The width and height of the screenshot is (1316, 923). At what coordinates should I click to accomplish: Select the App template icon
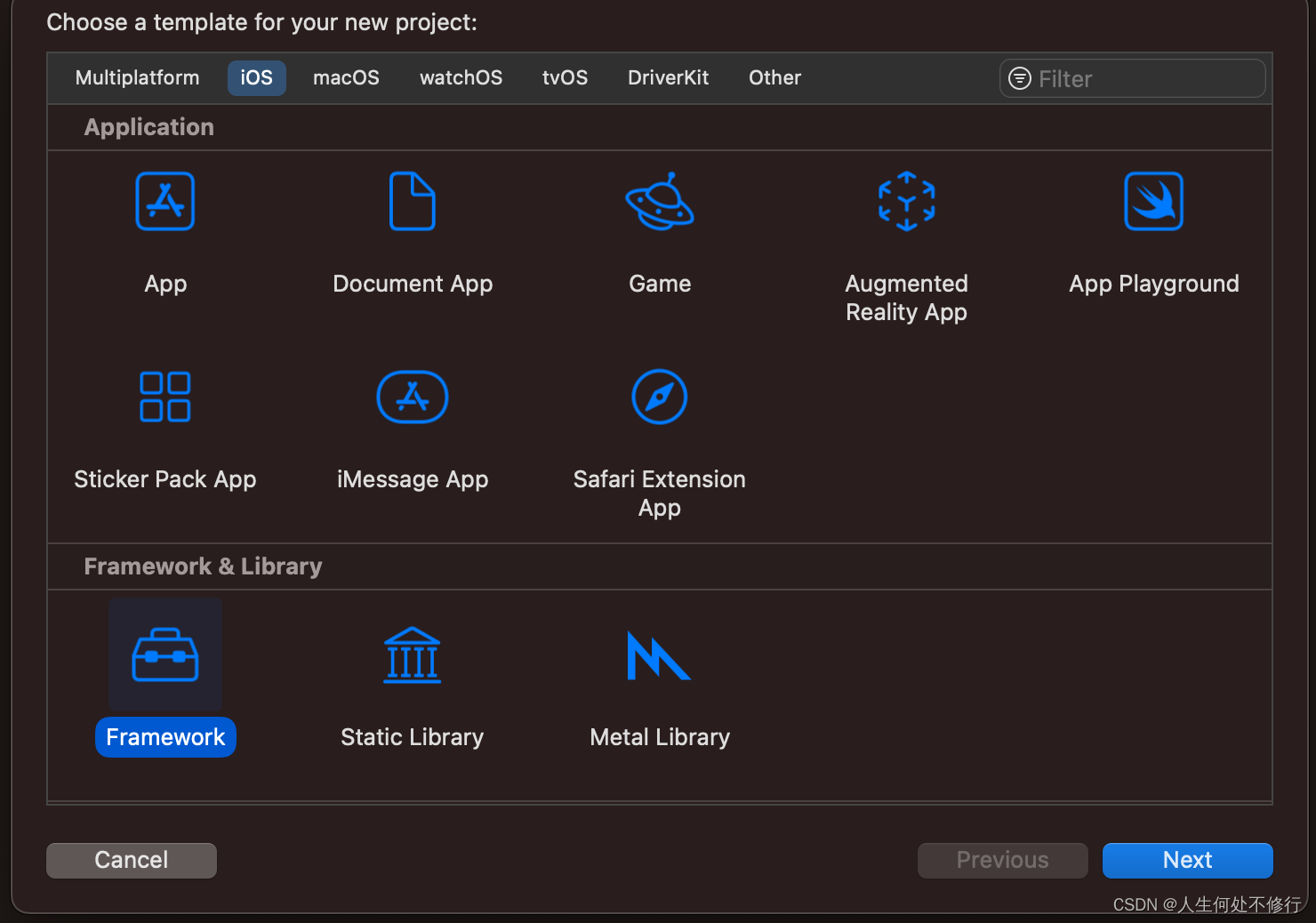pyautogui.click(x=165, y=202)
